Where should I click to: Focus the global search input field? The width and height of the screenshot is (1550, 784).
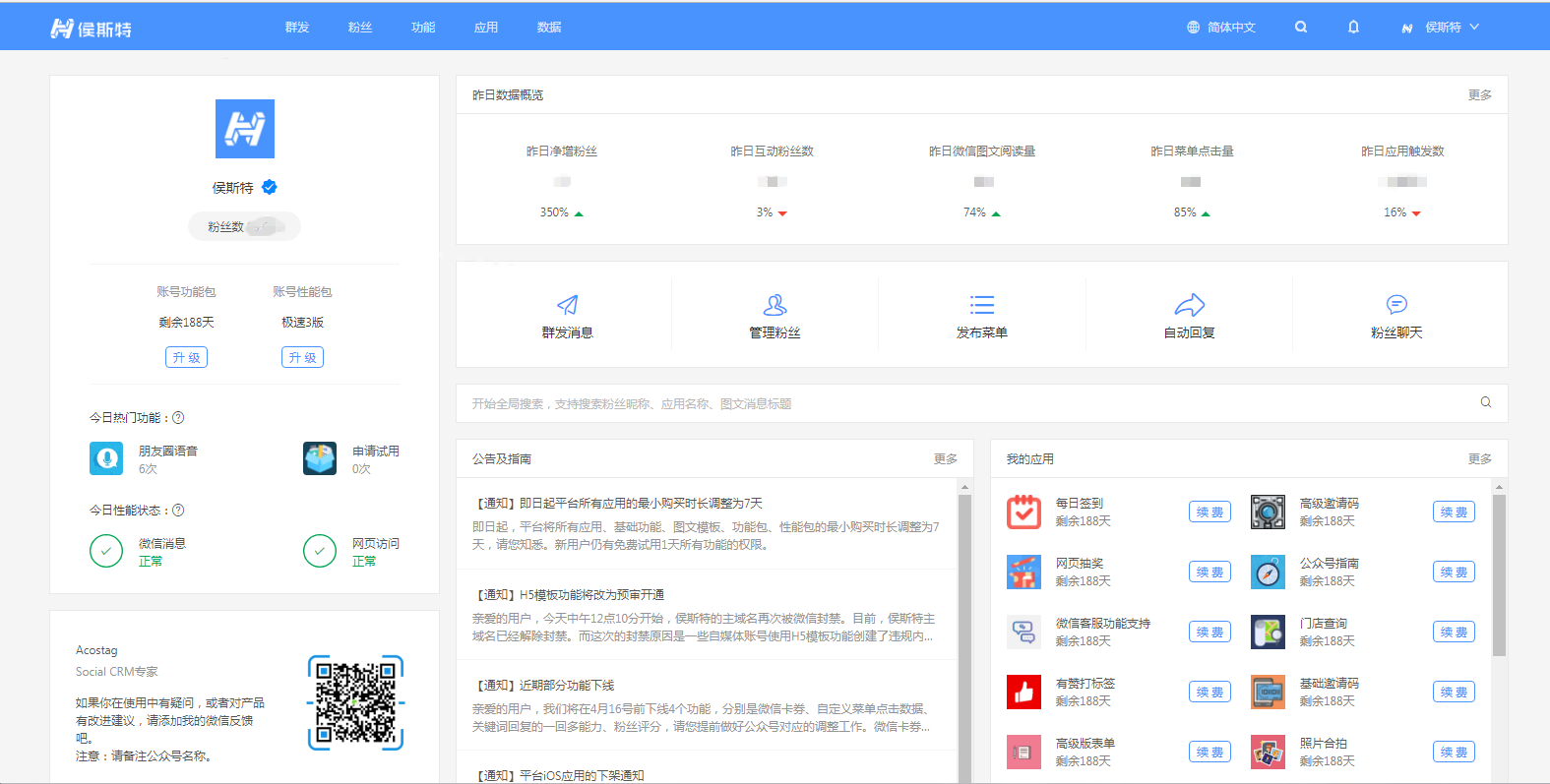(981, 403)
